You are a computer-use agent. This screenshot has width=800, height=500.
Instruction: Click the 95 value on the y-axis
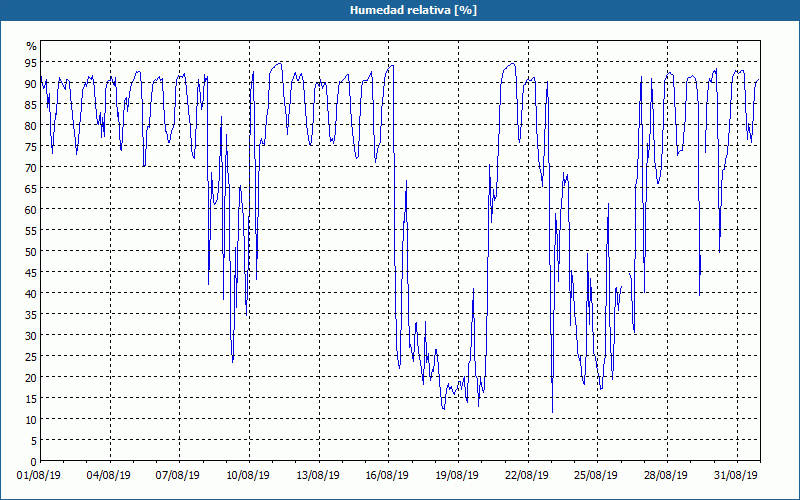31,63
